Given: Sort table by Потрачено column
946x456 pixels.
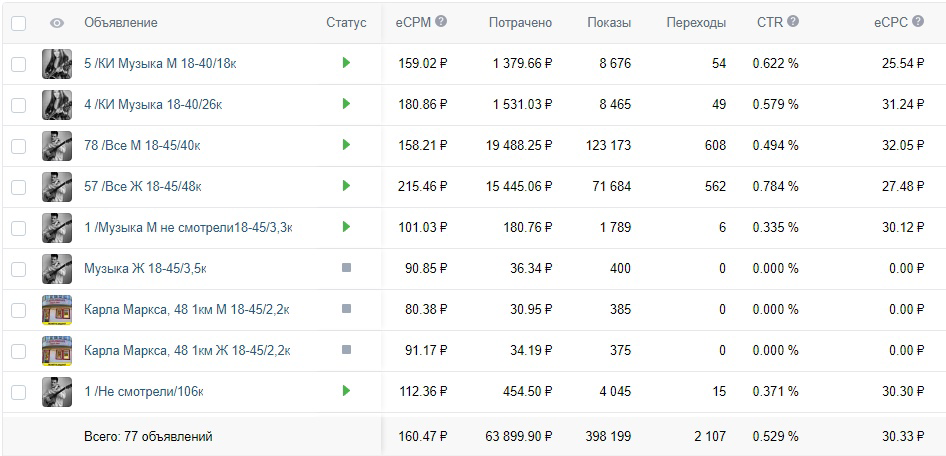Looking at the screenshot, I should click(520, 23).
